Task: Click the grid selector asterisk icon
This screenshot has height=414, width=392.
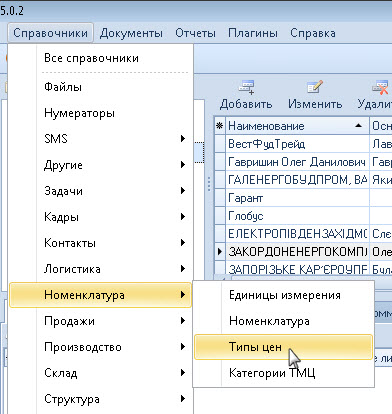Action: coord(219,126)
